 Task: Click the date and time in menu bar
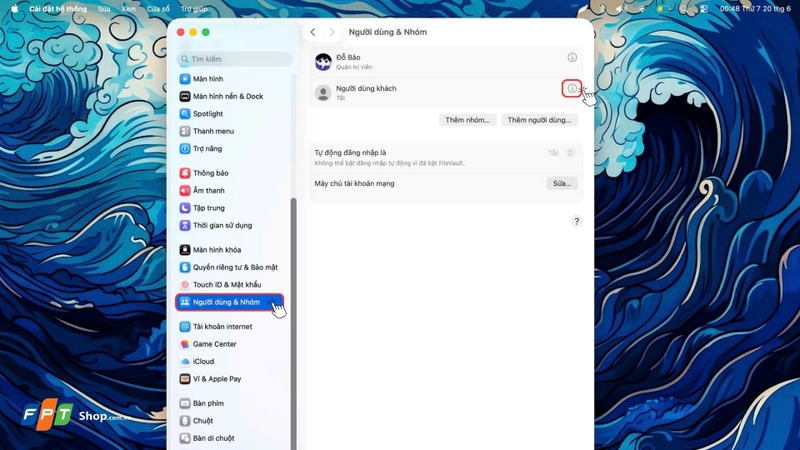(x=755, y=9)
